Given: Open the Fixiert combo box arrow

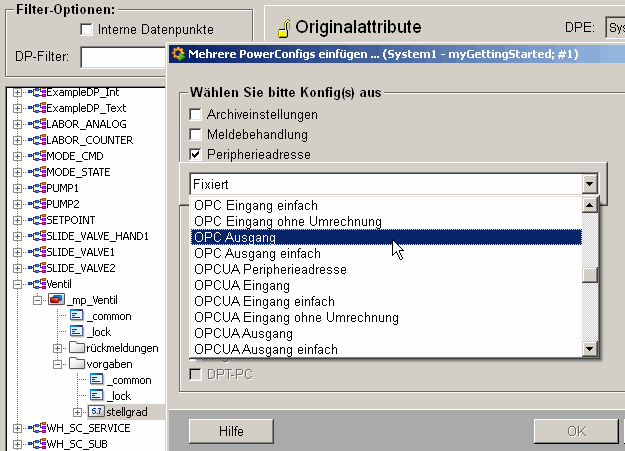Looking at the screenshot, I should coord(590,185).
